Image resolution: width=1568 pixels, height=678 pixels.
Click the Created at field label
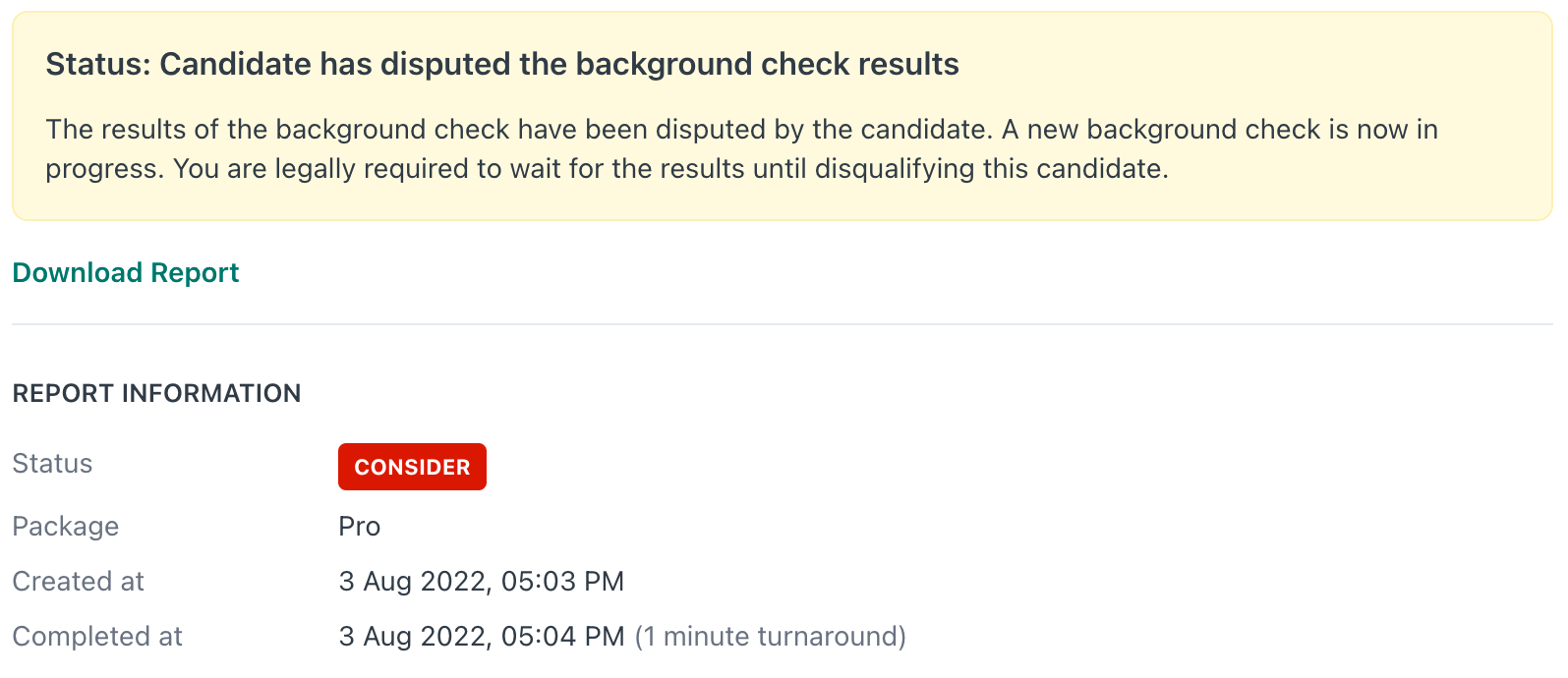click(78, 582)
